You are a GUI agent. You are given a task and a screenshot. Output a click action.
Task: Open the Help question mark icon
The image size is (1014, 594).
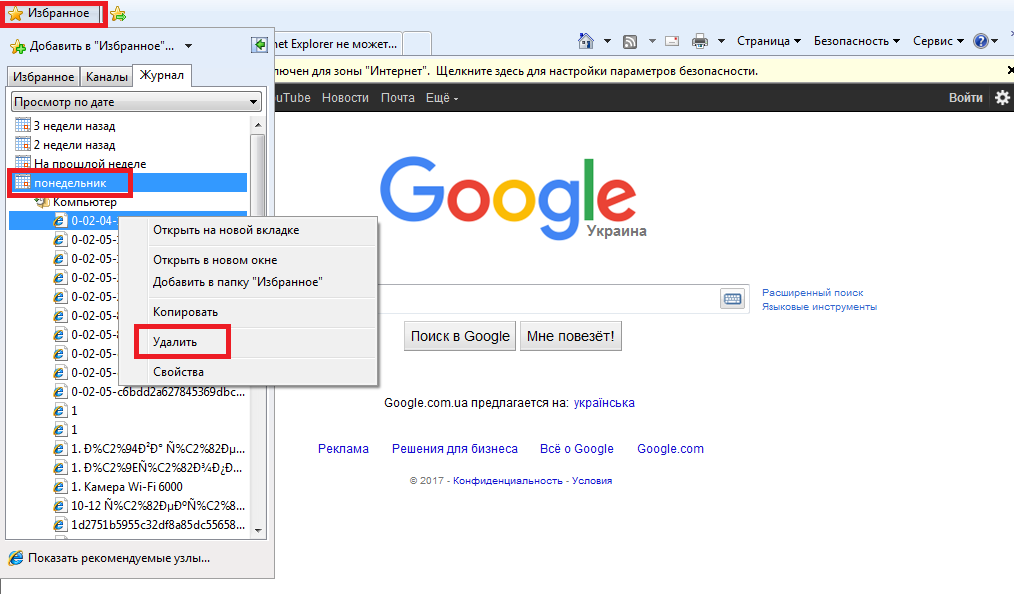click(x=980, y=41)
